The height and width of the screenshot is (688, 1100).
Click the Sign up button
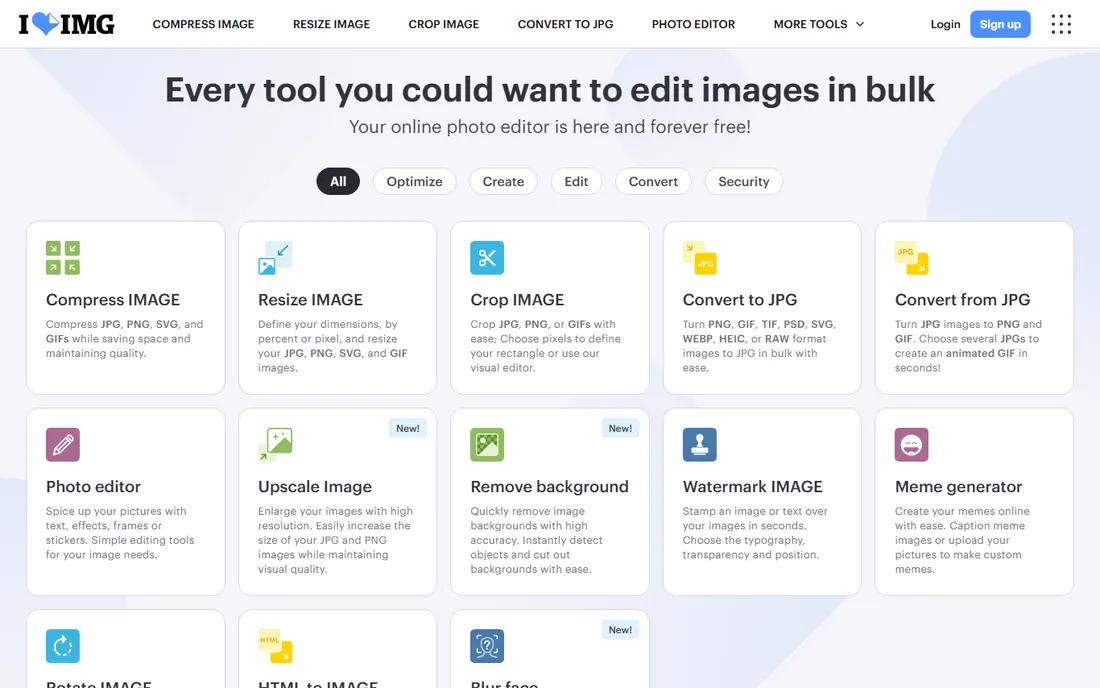1000,25
